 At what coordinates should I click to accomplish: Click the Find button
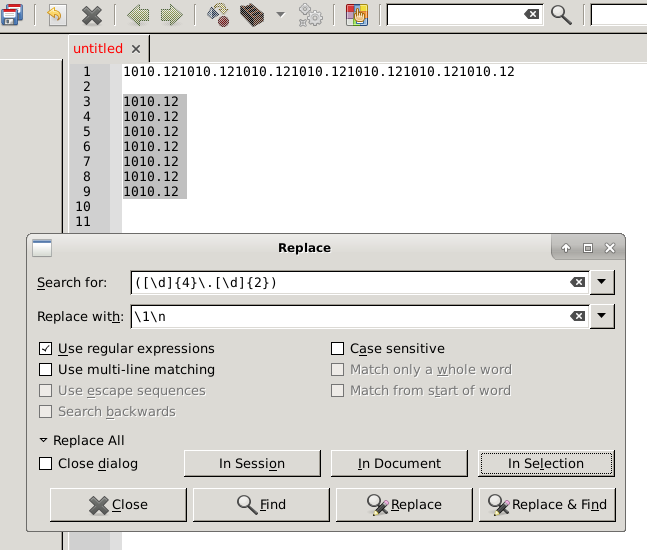[x=261, y=505]
